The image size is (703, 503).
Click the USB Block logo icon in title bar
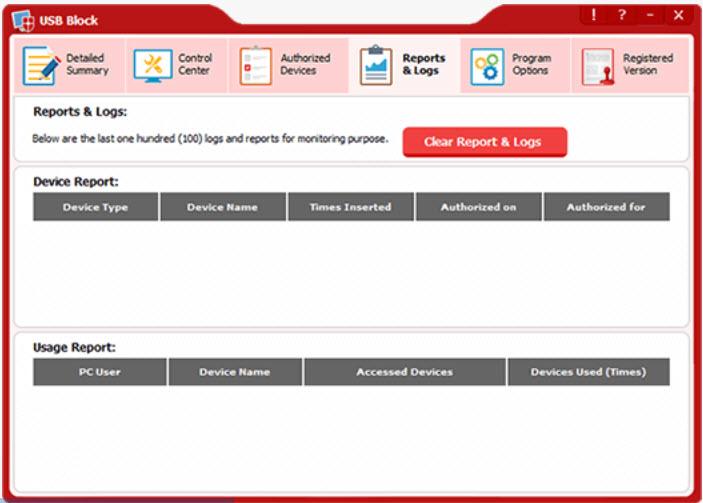pos(23,21)
